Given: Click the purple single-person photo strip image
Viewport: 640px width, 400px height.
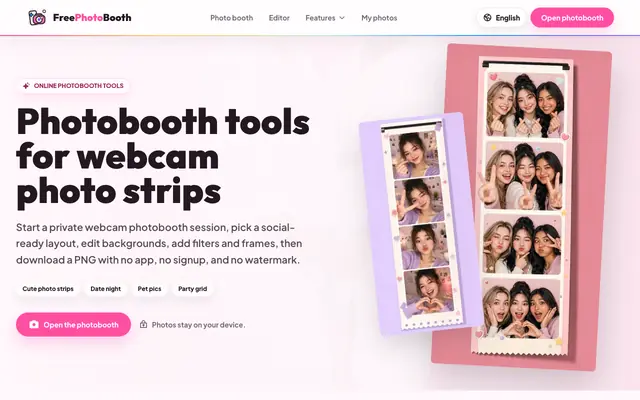Looking at the screenshot, I should (x=421, y=224).
